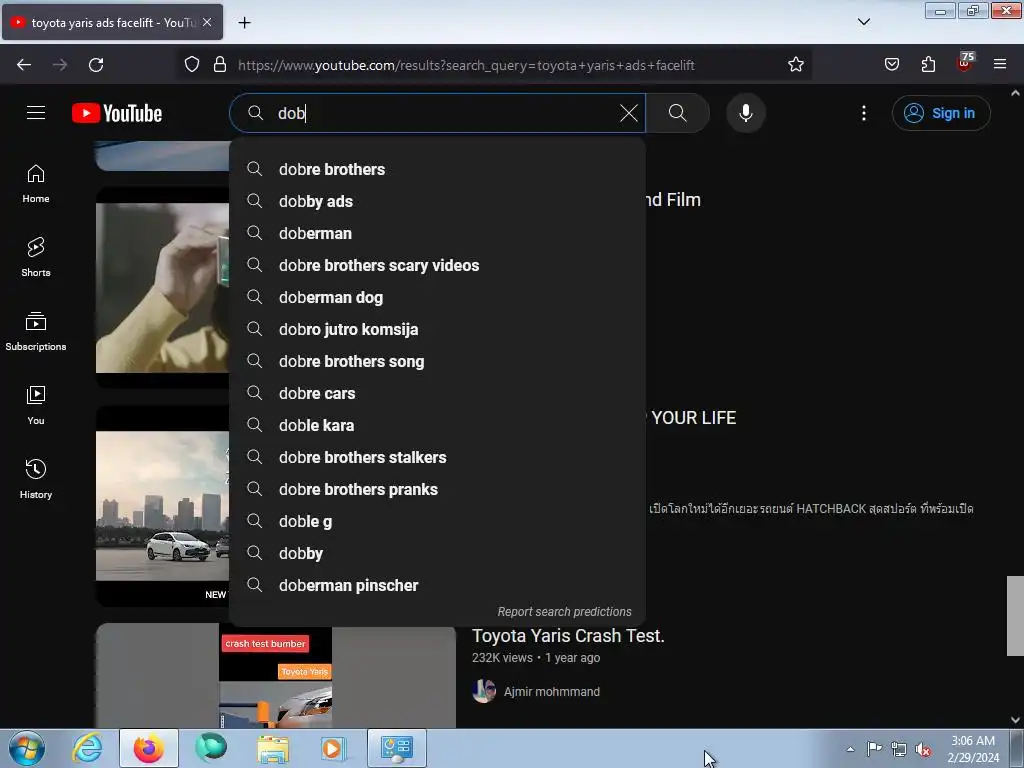
Task: Open the Firefox extensions puzzle icon
Action: 928,65
